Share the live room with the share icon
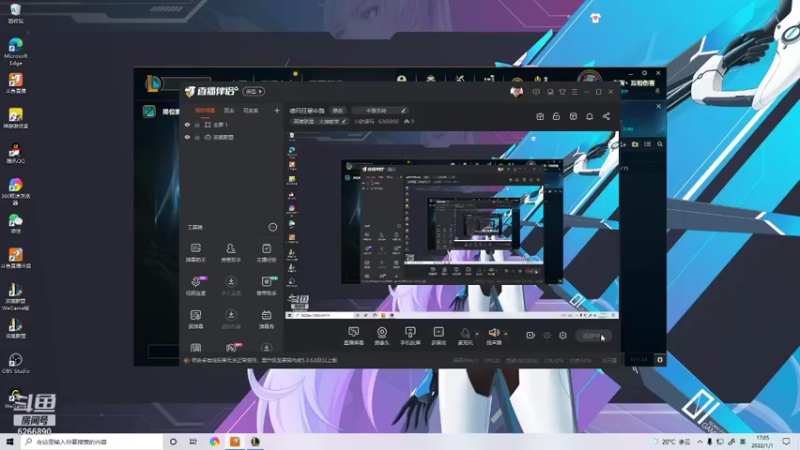The height and width of the screenshot is (450, 800). click(x=606, y=116)
